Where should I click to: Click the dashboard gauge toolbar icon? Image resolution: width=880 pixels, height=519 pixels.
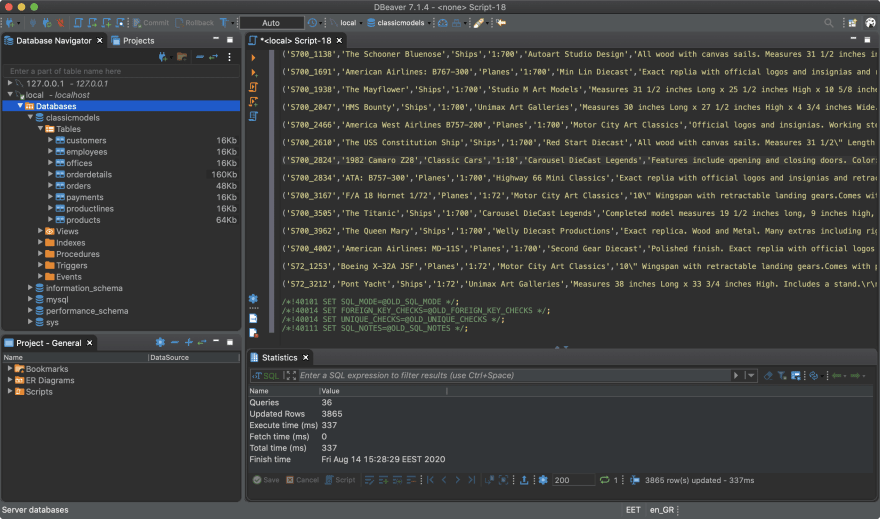coord(443,23)
